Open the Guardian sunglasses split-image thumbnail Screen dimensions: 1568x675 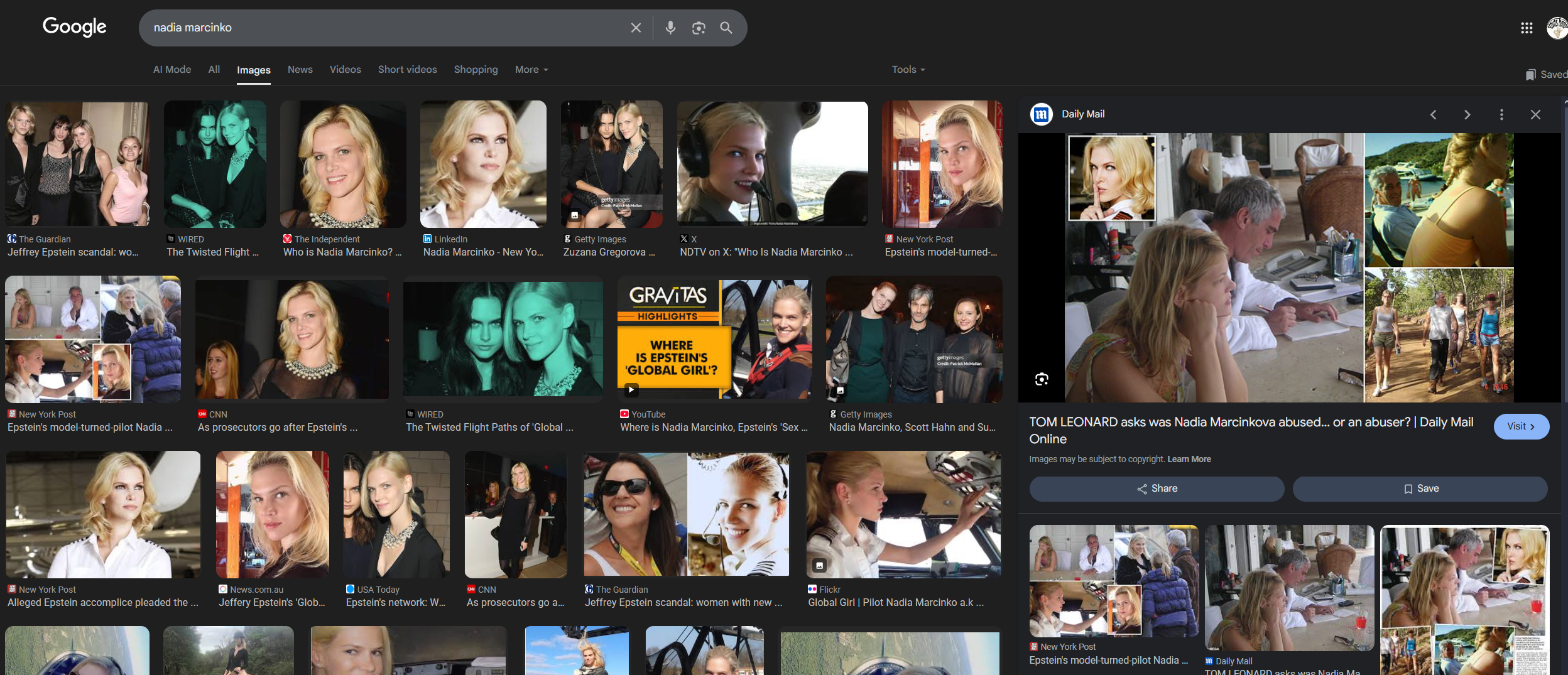point(686,514)
